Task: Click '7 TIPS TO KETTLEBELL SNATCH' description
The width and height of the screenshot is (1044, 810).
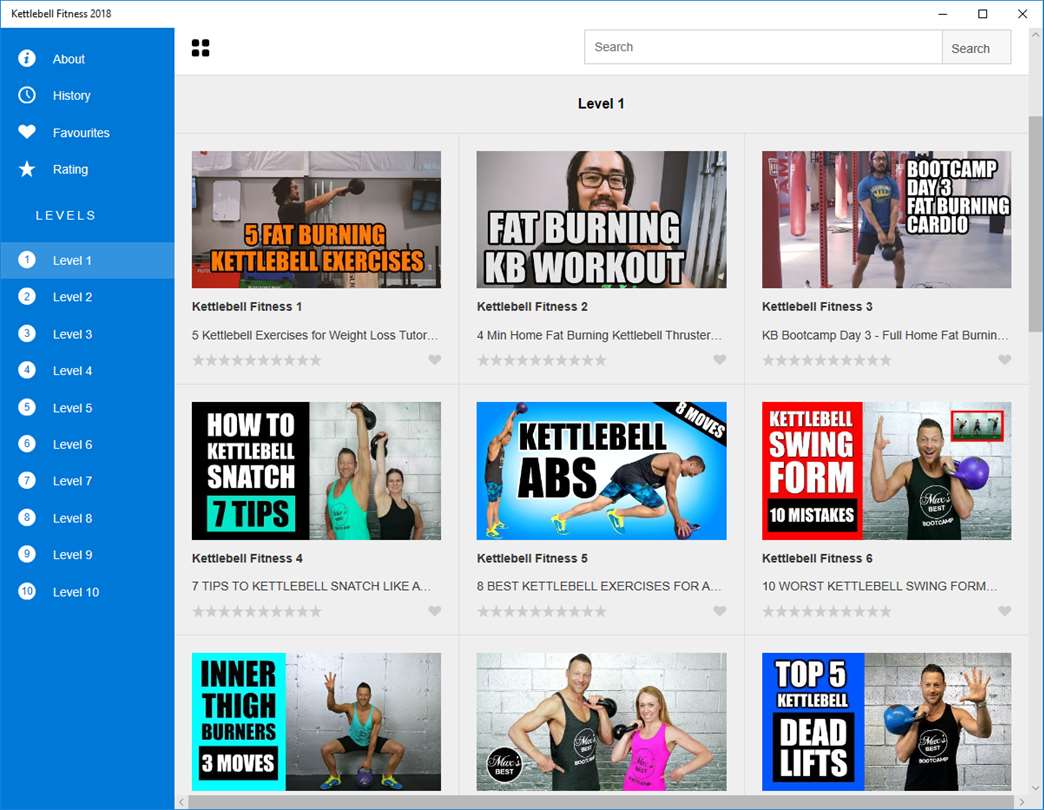Action: click(312, 586)
